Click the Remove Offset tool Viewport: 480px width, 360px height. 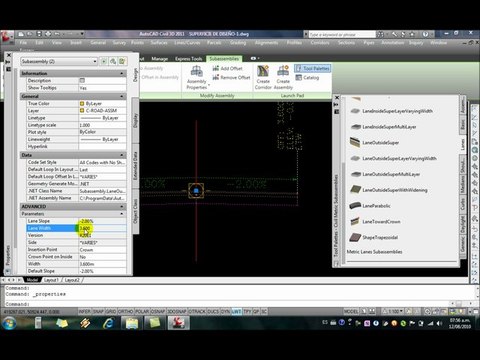[231, 77]
